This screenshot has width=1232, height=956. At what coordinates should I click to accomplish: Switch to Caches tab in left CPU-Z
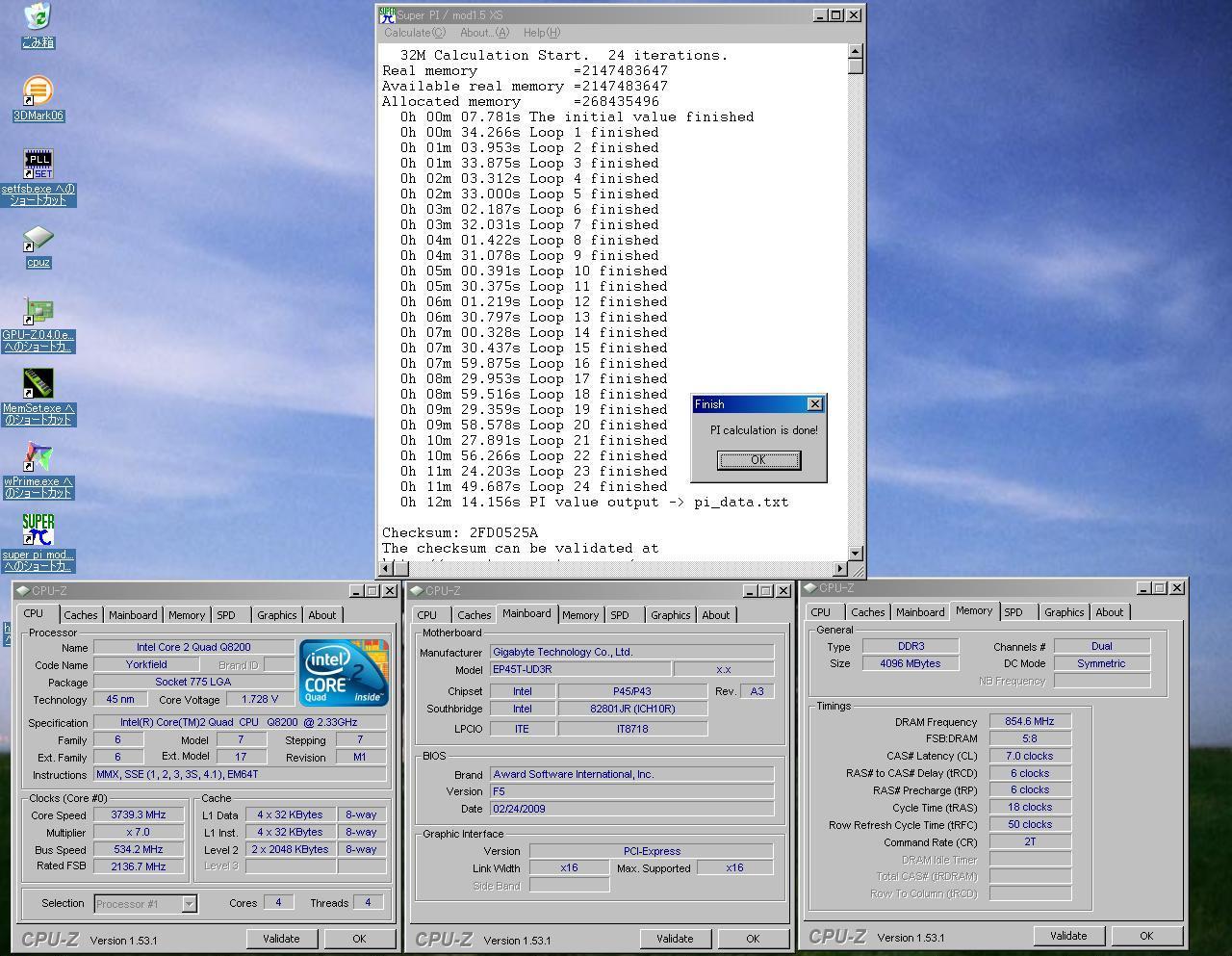click(x=81, y=615)
